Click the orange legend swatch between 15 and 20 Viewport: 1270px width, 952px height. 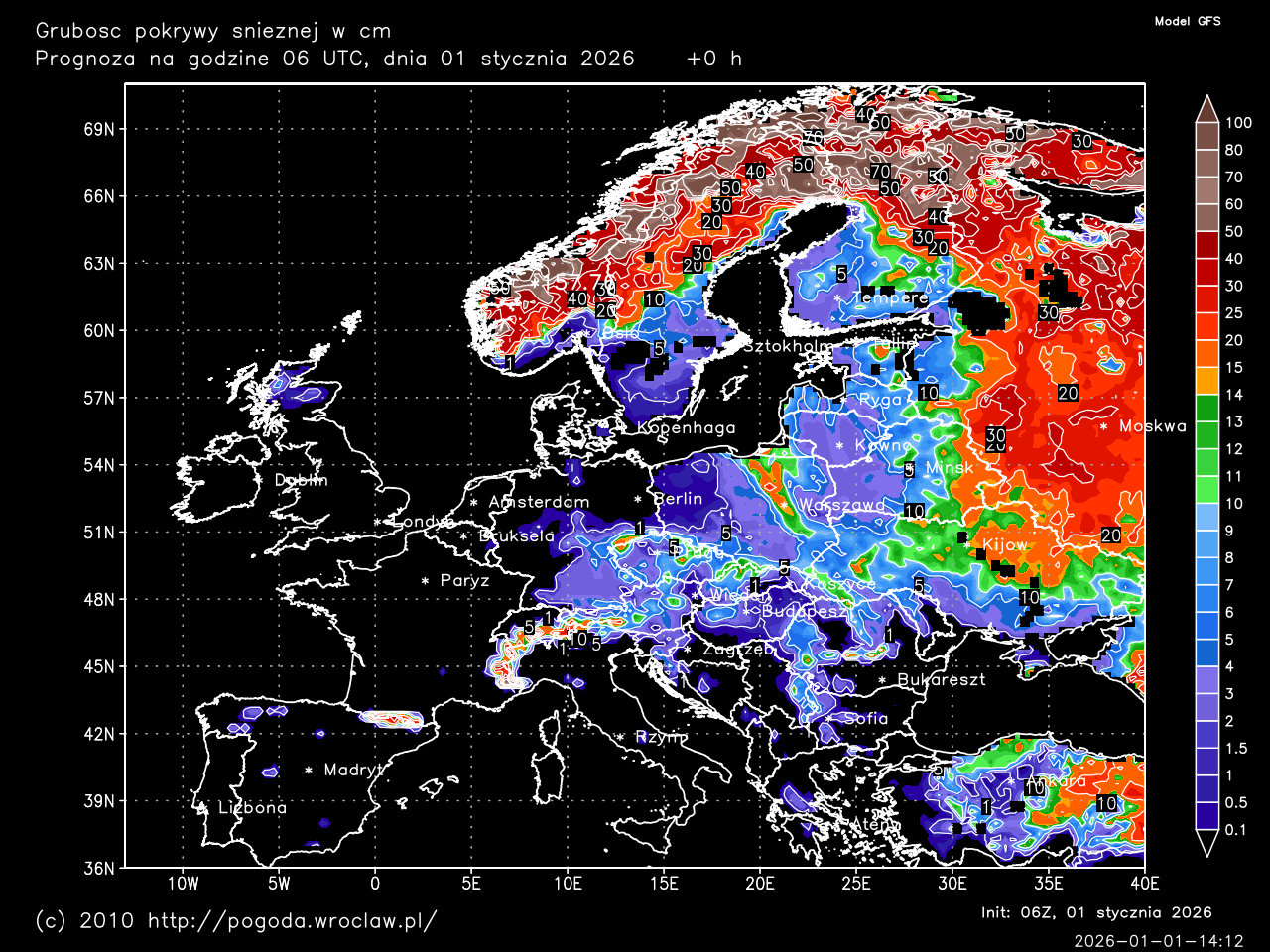[1206, 354]
